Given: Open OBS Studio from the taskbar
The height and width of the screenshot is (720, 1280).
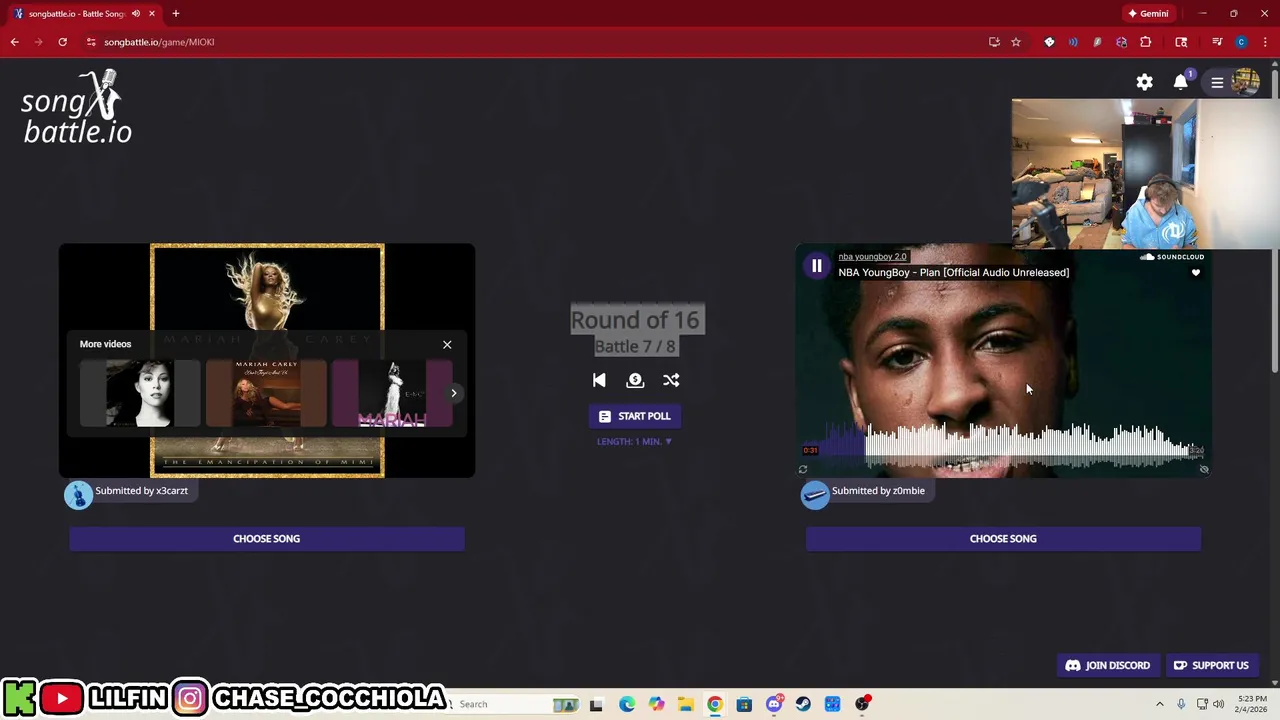Looking at the screenshot, I should [862, 704].
